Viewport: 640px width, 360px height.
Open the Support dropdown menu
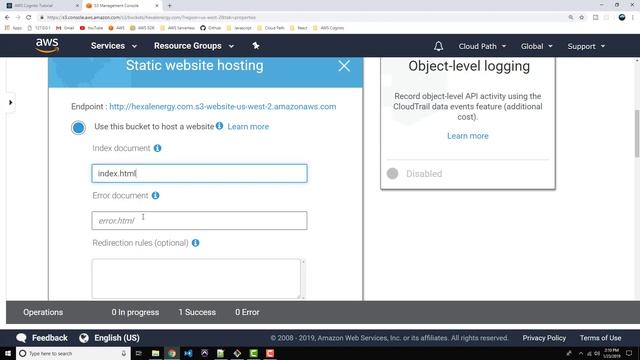click(586, 46)
